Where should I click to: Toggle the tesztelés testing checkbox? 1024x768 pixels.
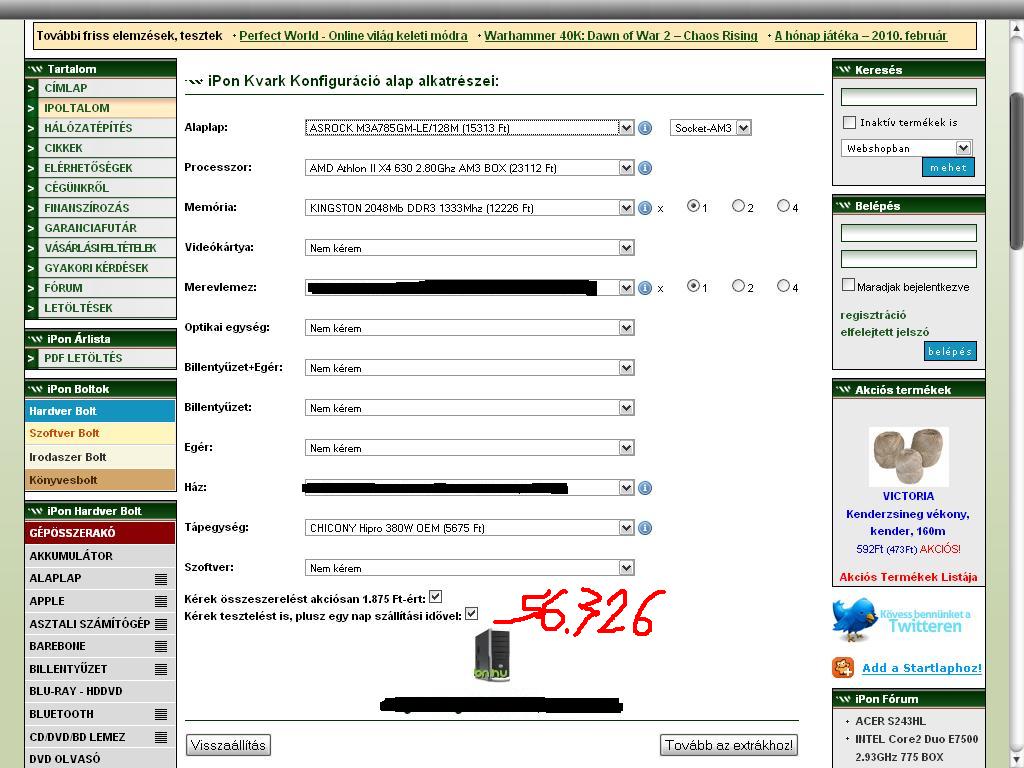(x=472, y=614)
